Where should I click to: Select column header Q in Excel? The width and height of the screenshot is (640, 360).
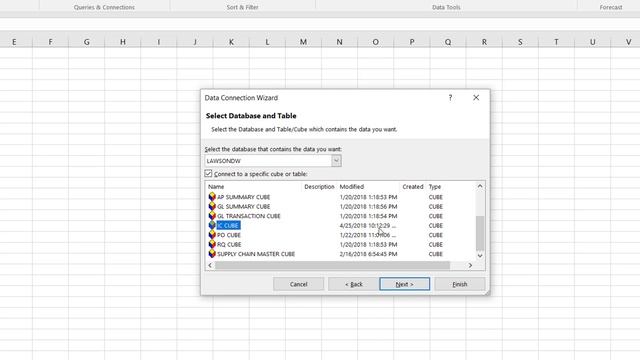[448, 42]
